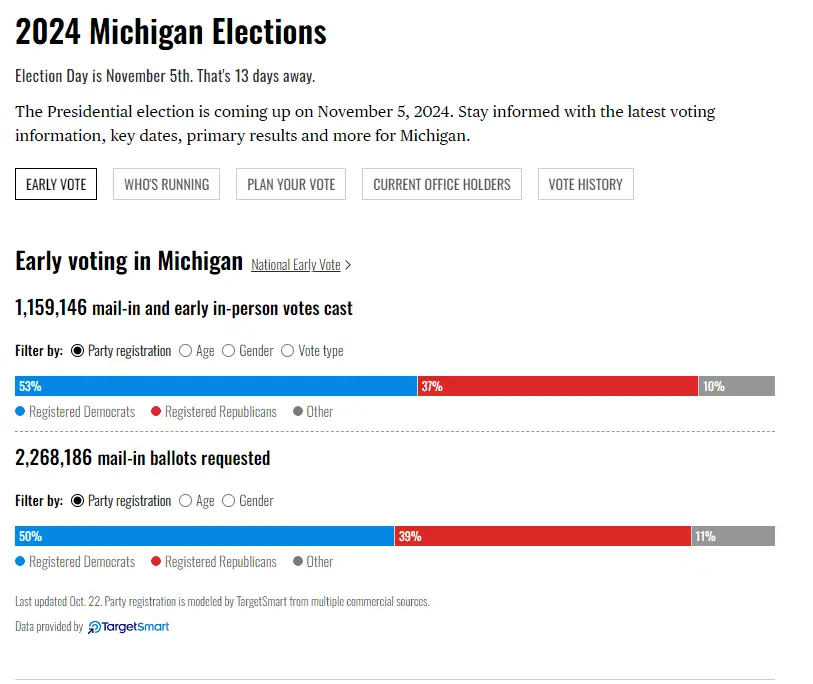Click the 53% Democrats bar segment

[216, 386]
